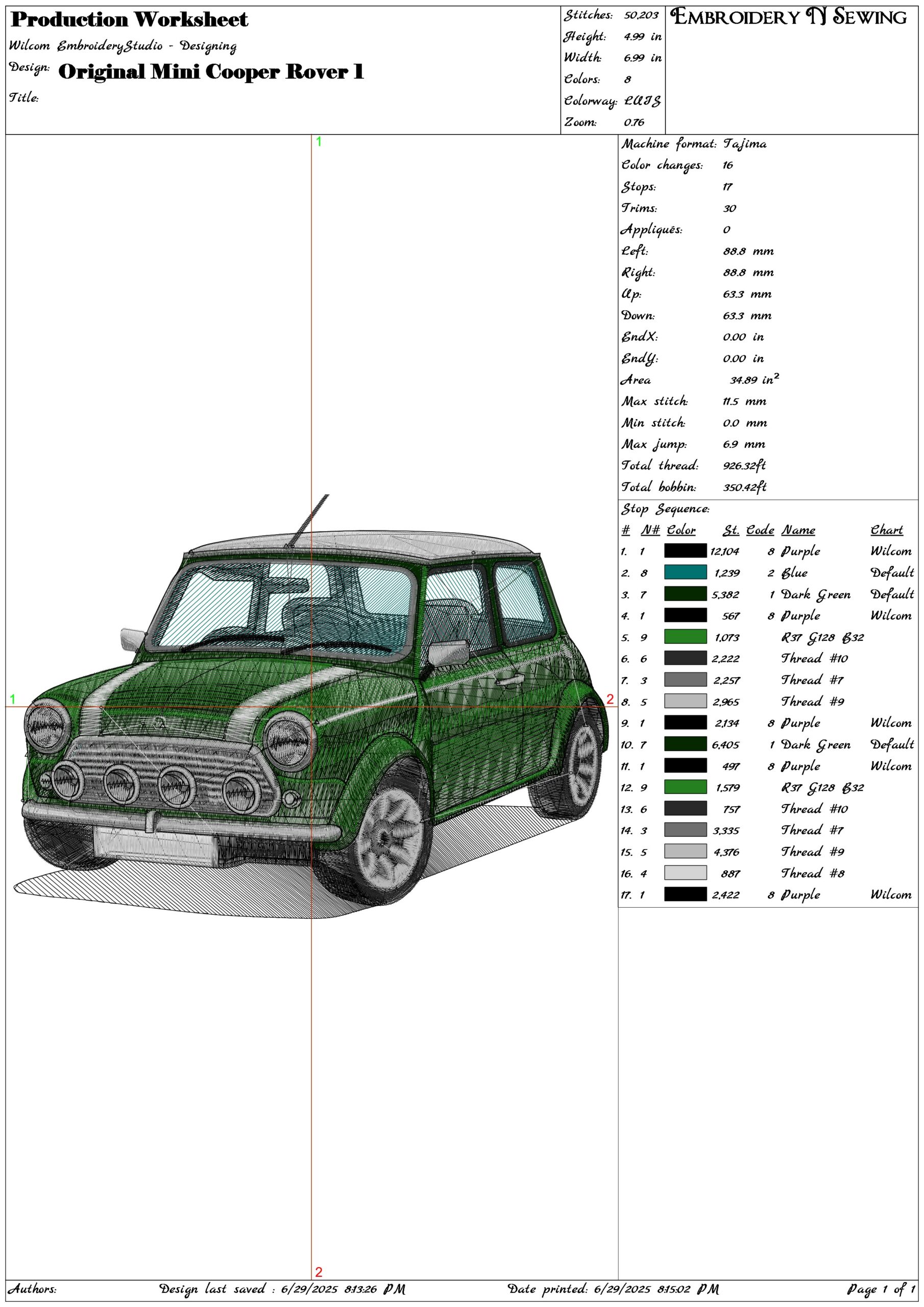The width and height of the screenshot is (924, 1307).
Task: Click the 'Down:' extent label
Action: click(x=638, y=316)
